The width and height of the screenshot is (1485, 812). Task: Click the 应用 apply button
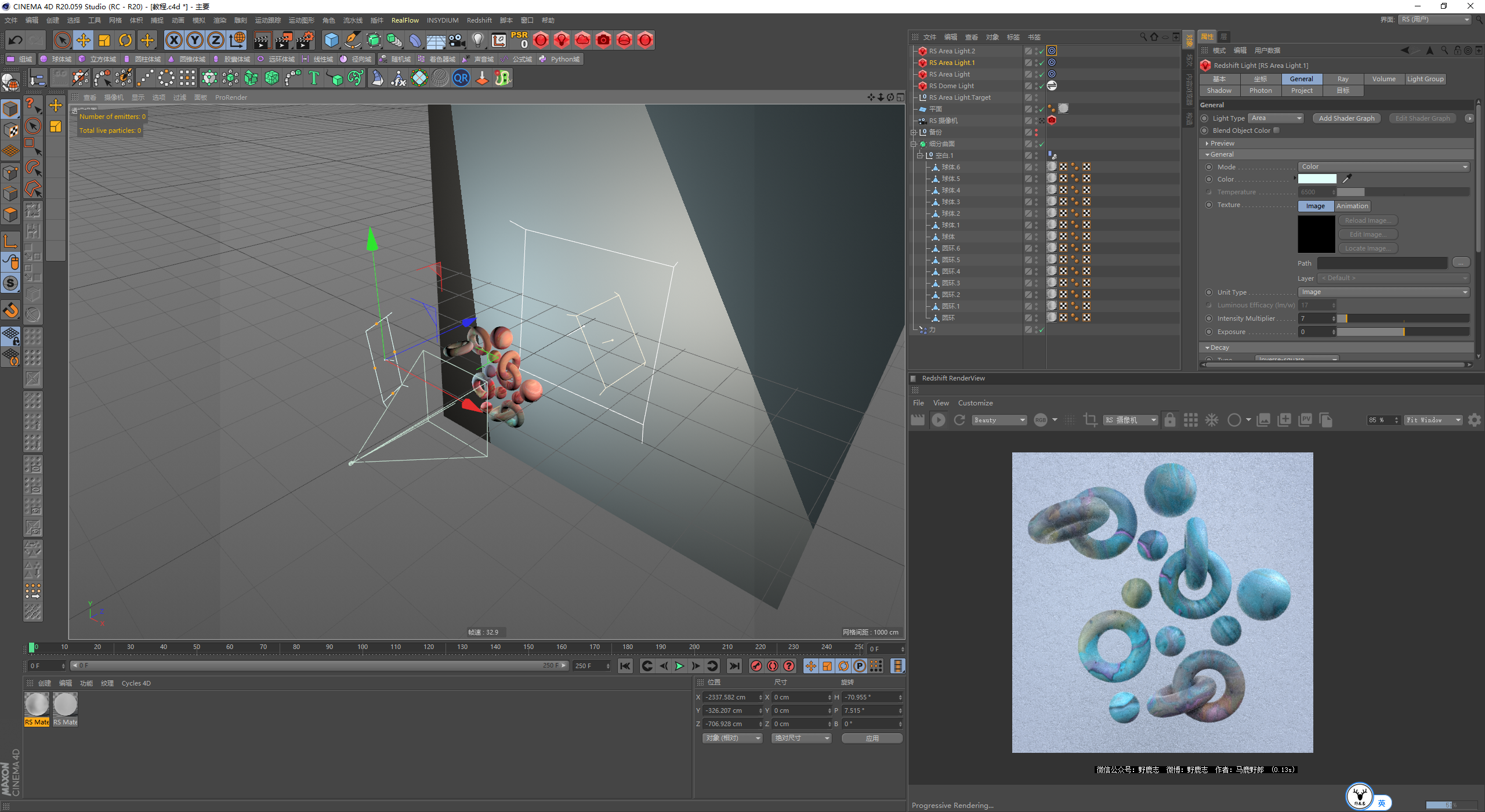pyautogui.click(x=871, y=738)
